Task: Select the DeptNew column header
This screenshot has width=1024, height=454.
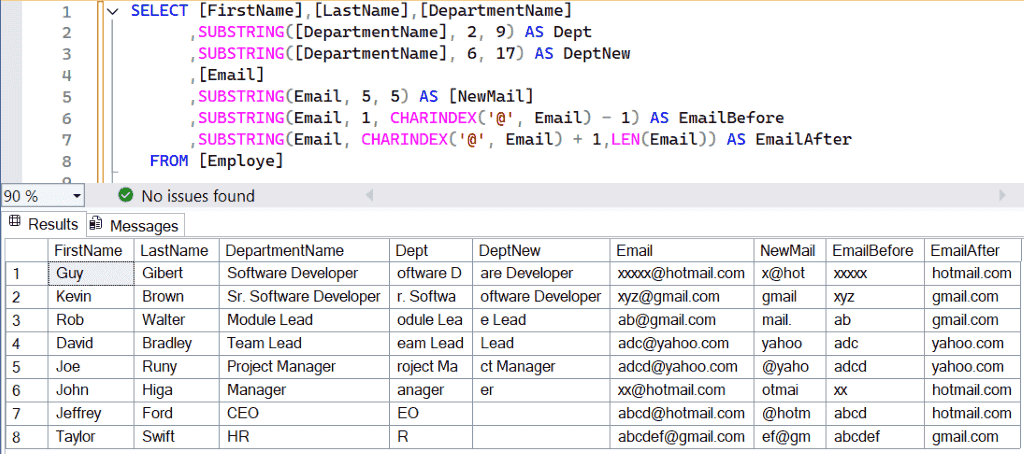Action: 541,250
